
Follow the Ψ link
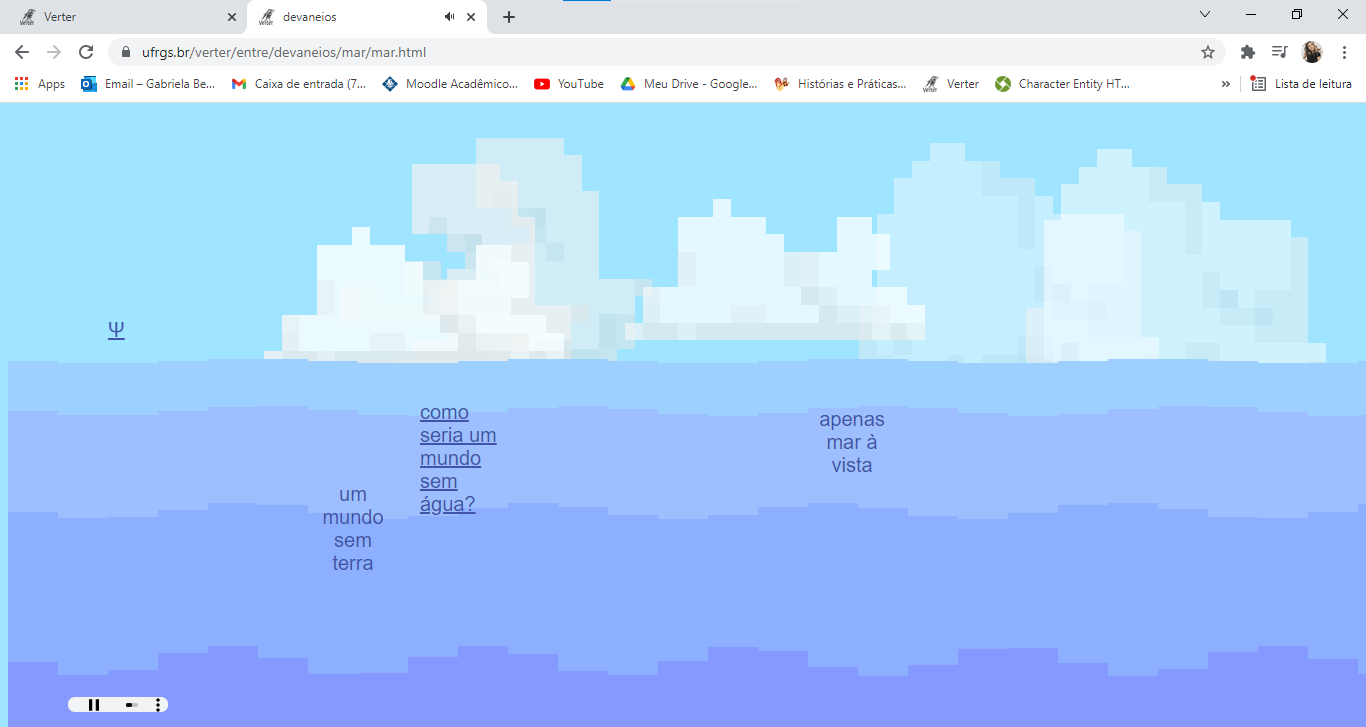(x=116, y=330)
